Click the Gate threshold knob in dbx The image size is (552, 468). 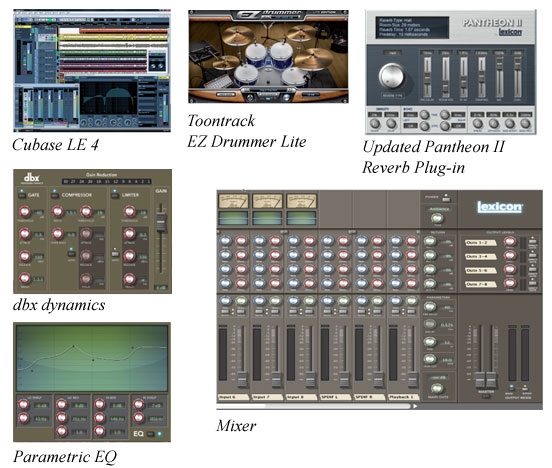[25, 212]
